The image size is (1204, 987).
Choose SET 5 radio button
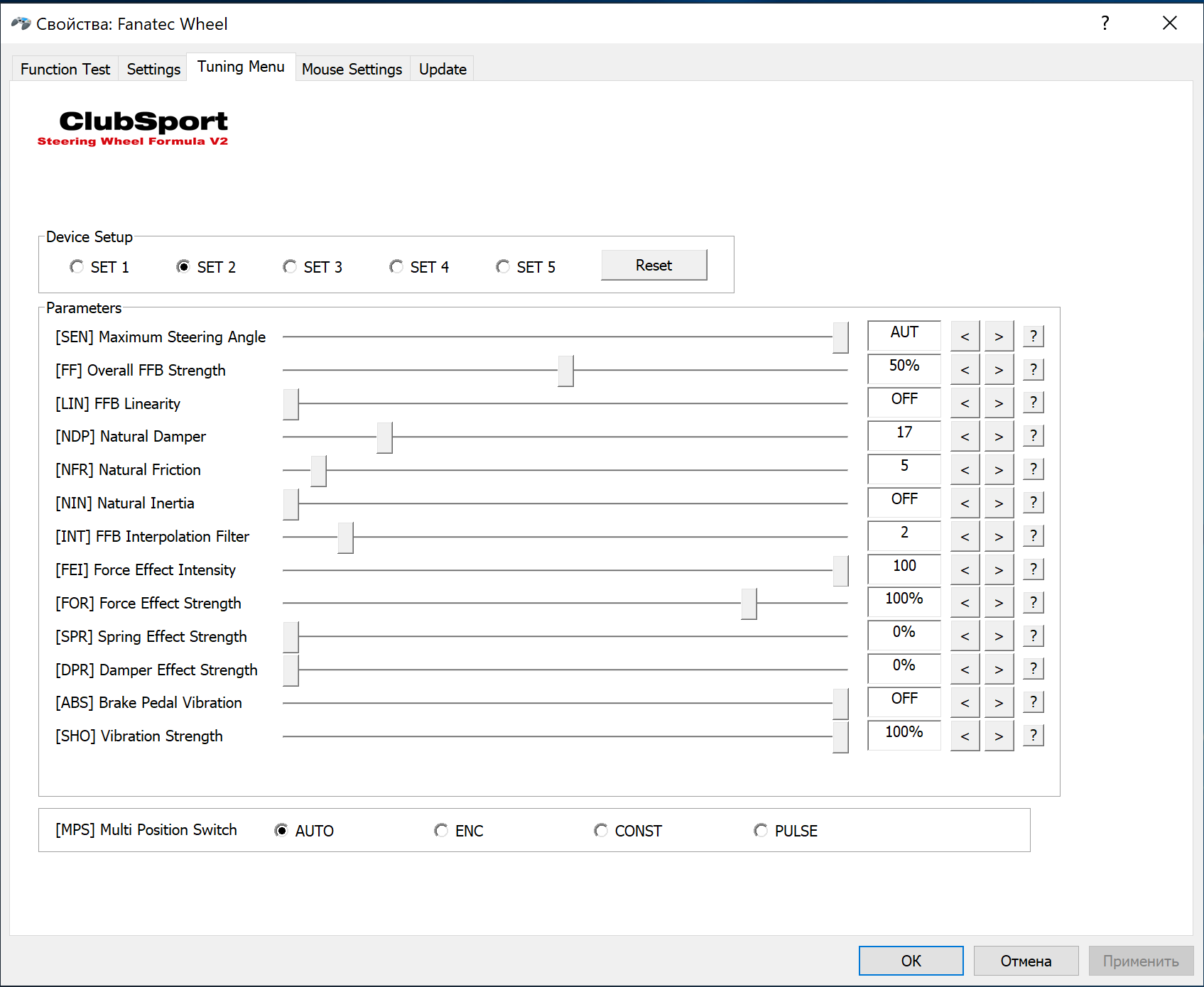tap(503, 267)
